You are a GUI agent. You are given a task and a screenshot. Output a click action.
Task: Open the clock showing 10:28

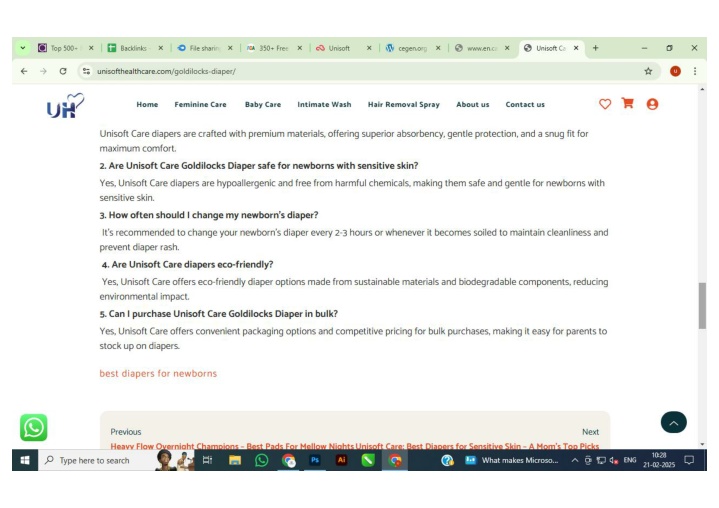(x=658, y=460)
